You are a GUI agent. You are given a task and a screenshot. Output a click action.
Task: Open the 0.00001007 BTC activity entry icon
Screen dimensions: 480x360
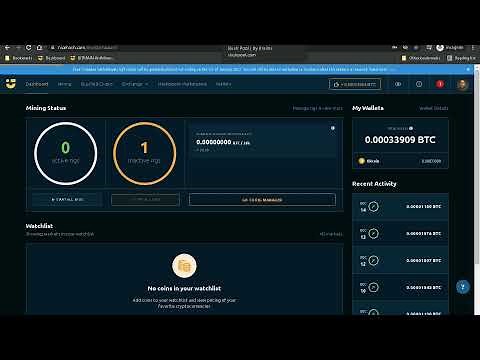tap(373, 260)
